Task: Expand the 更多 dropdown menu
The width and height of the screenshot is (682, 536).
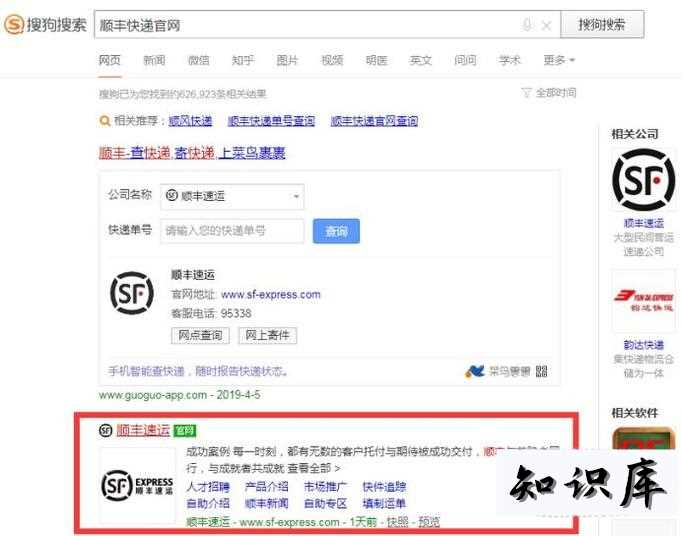Action: click(559, 60)
